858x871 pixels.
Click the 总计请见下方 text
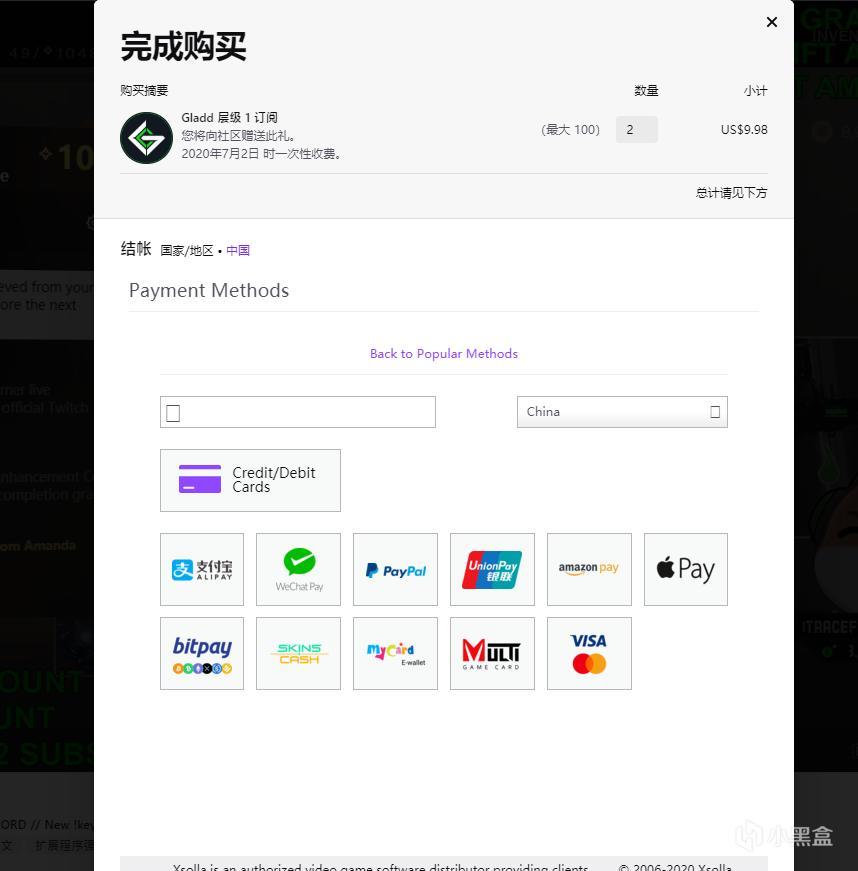(x=731, y=193)
